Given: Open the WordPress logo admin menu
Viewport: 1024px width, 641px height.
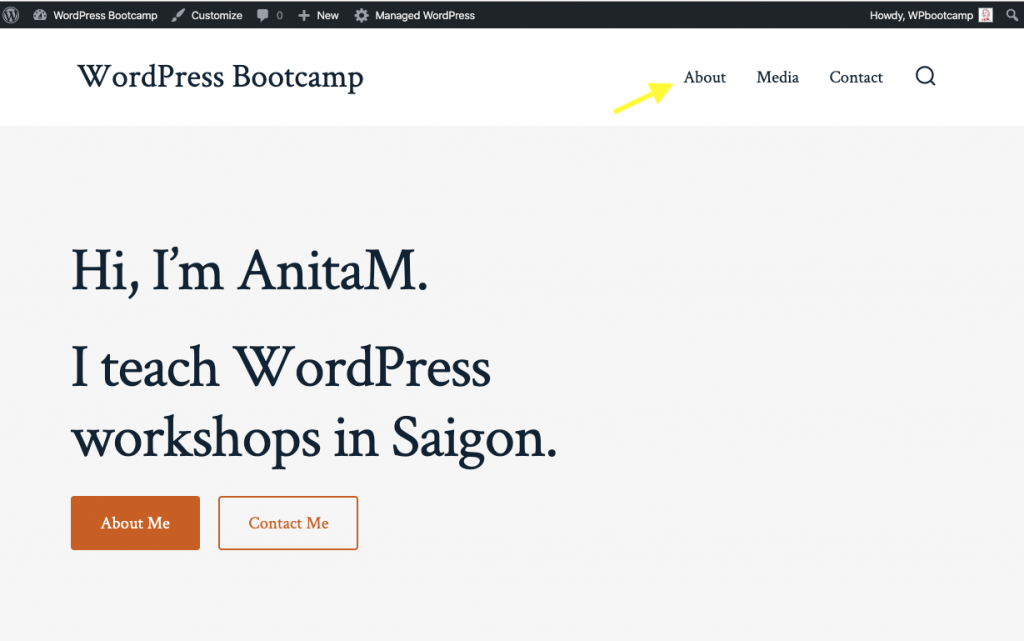Looking at the screenshot, I should tap(10, 15).
